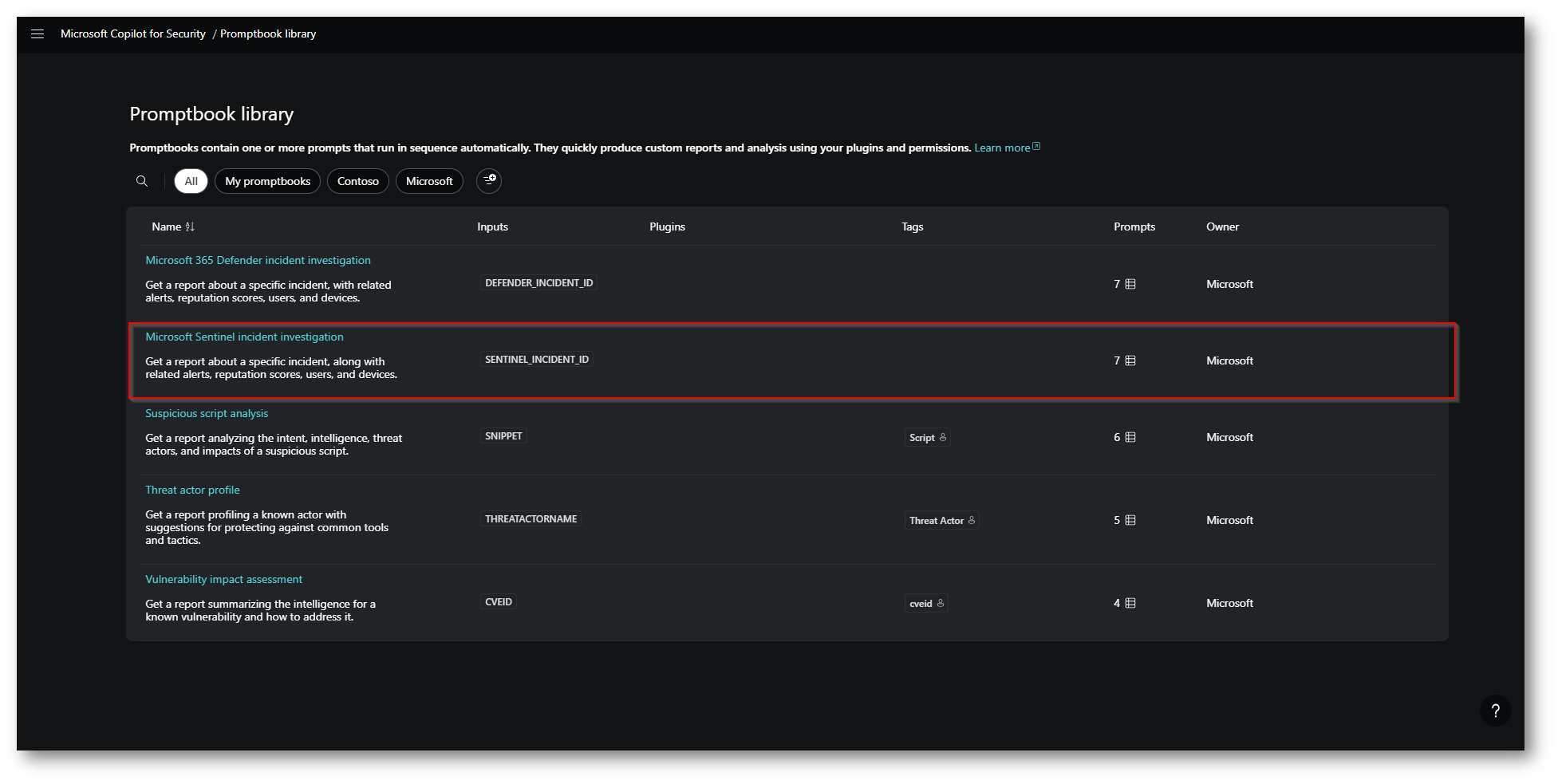Viewport: 1558px width, 784px height.
Task: Open the Threat actor profile promptbook
Action: (x=192, y=490)
